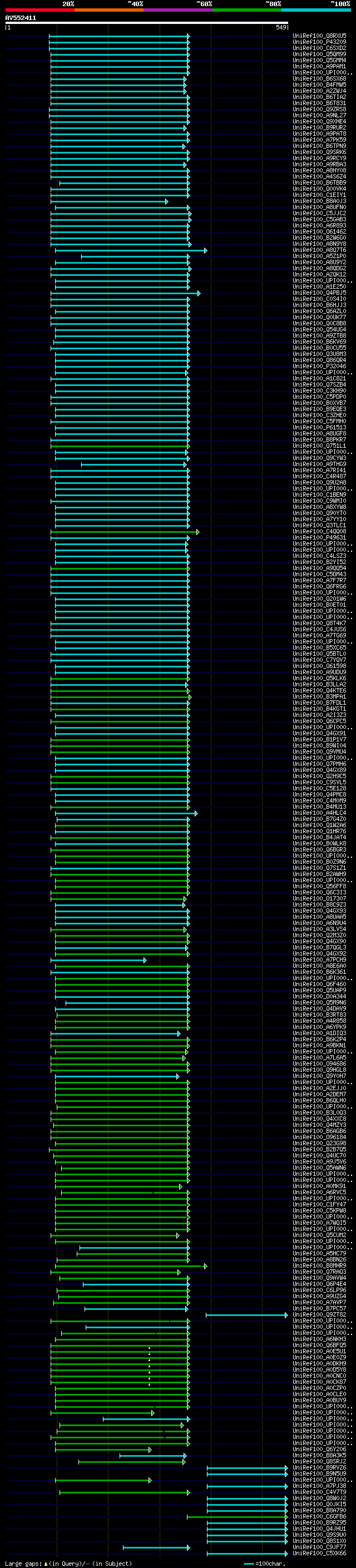Select hit label UniRef100_Q6BFQ5

pyautogui.click(x=319, y=1345)
